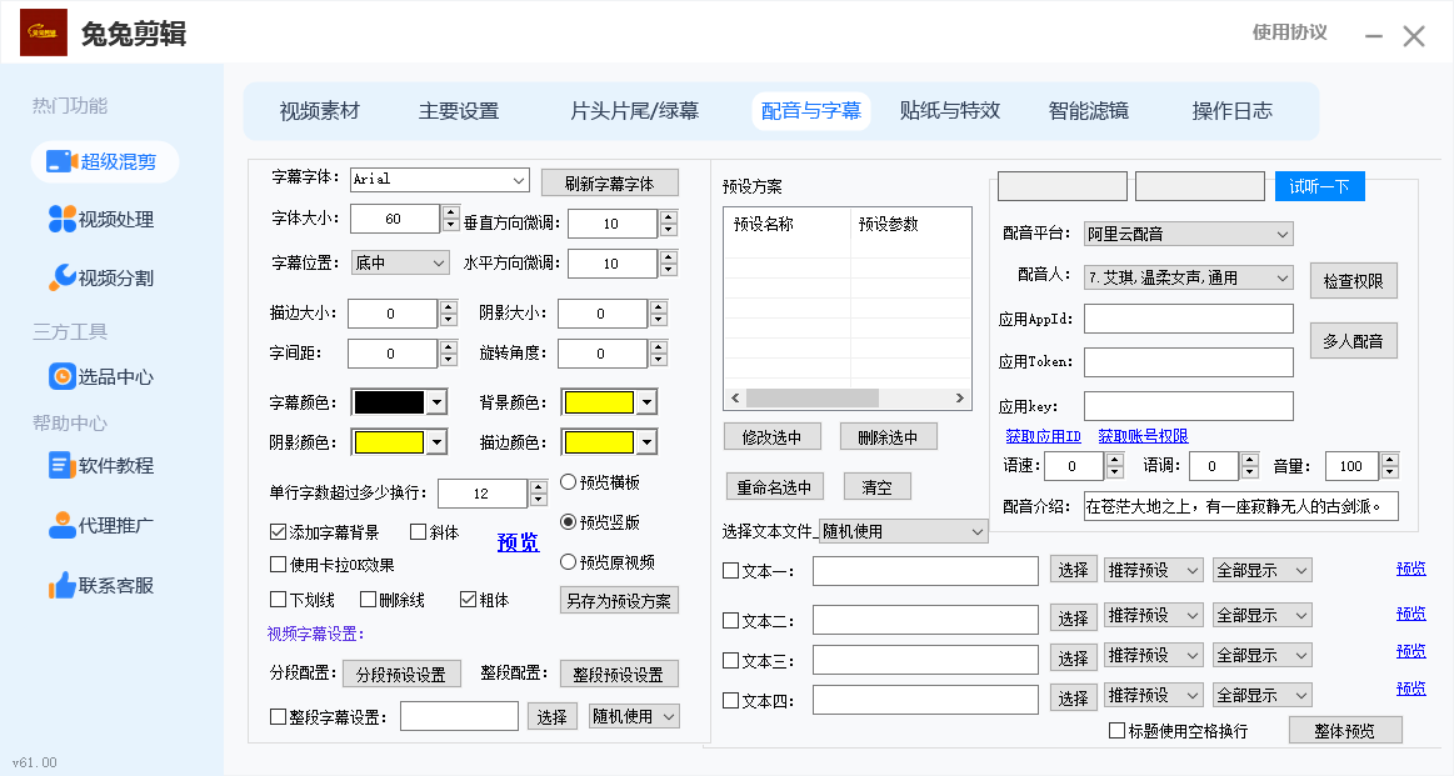
Task: Follow the 获取应用ID link
Action: 1043,436
